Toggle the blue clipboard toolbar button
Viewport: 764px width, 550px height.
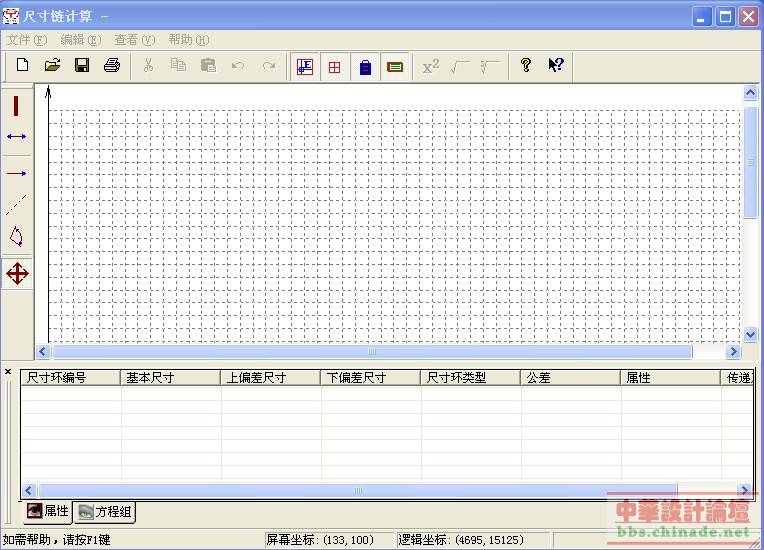365,67
